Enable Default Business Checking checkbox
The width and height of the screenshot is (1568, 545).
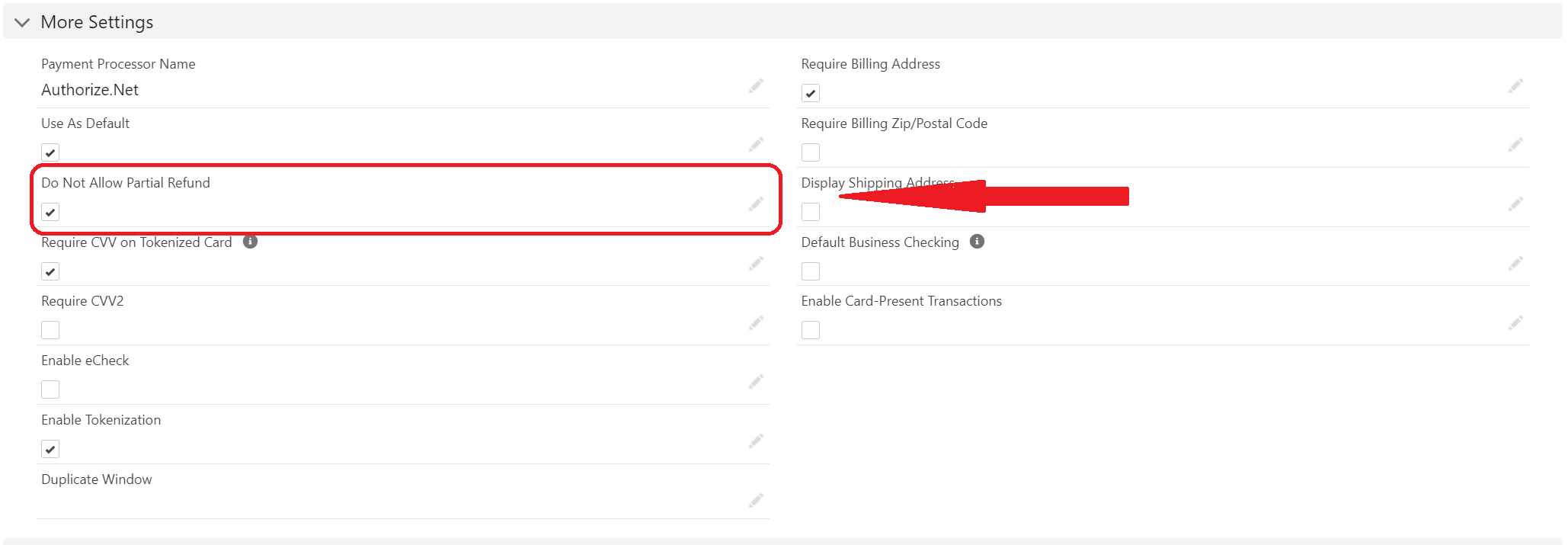(811, 271)
